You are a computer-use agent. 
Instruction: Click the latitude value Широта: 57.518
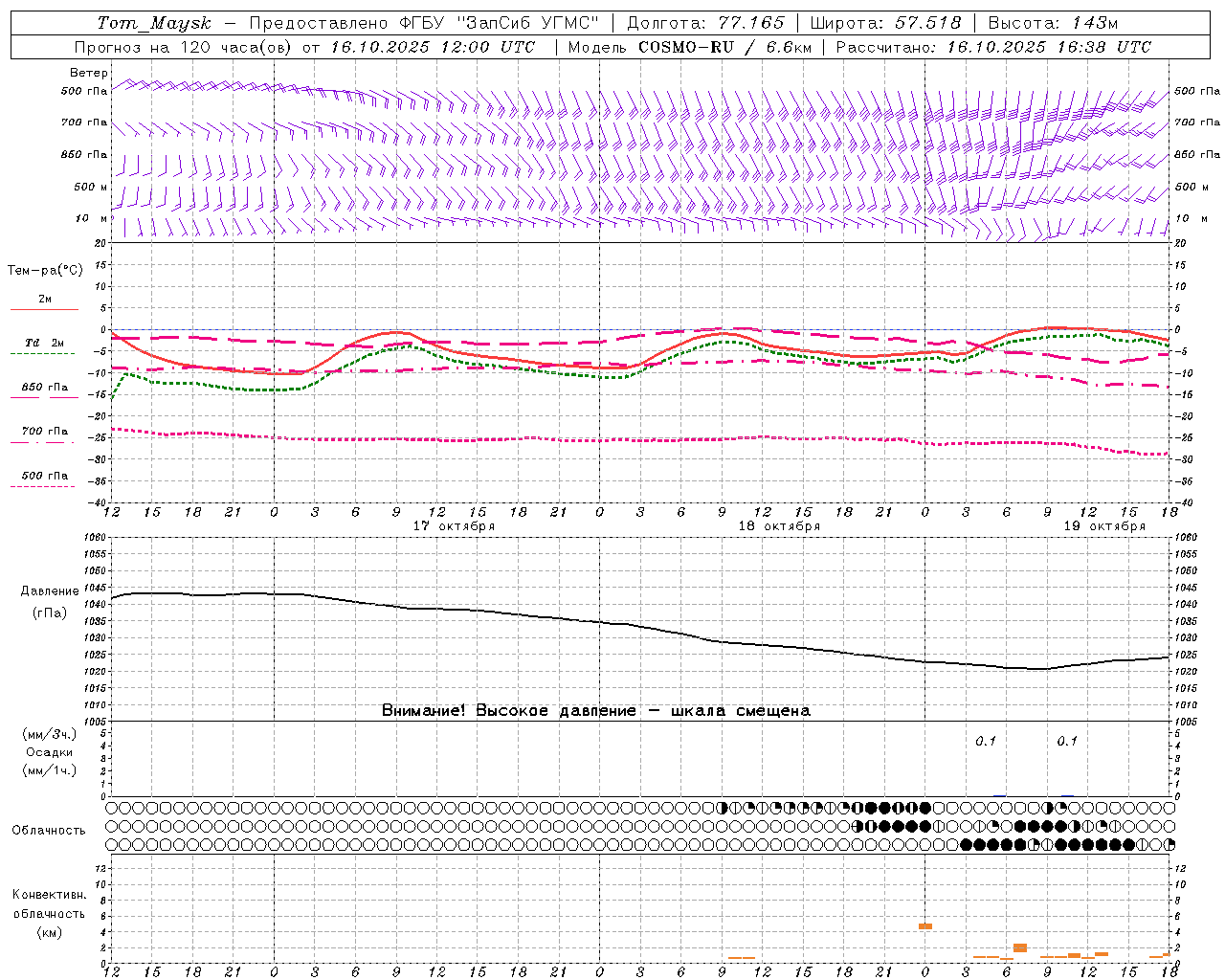(885, 23)
